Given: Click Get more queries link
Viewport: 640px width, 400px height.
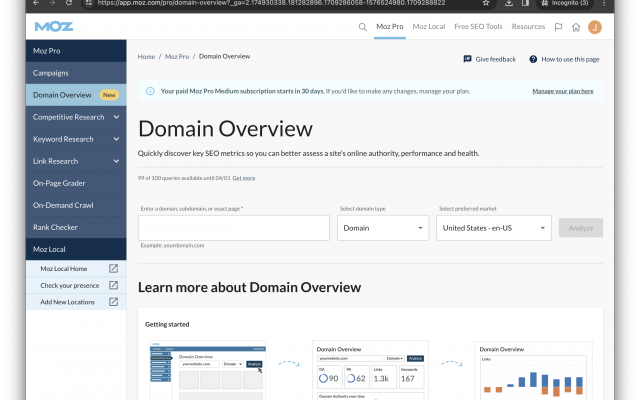Looking at the screenshot, I should [244, 178].
